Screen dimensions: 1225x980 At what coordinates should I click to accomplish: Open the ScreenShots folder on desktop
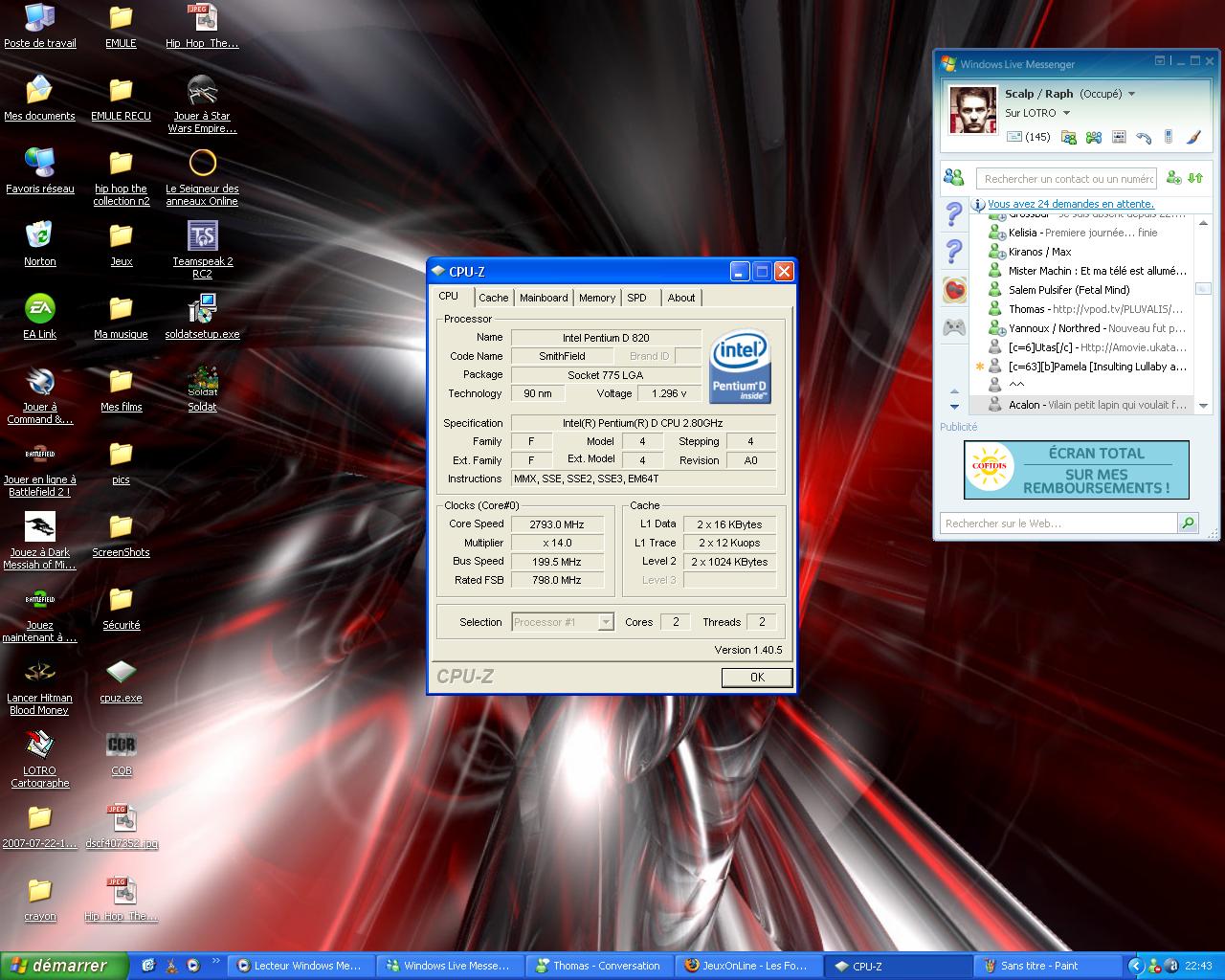(121, 534)
